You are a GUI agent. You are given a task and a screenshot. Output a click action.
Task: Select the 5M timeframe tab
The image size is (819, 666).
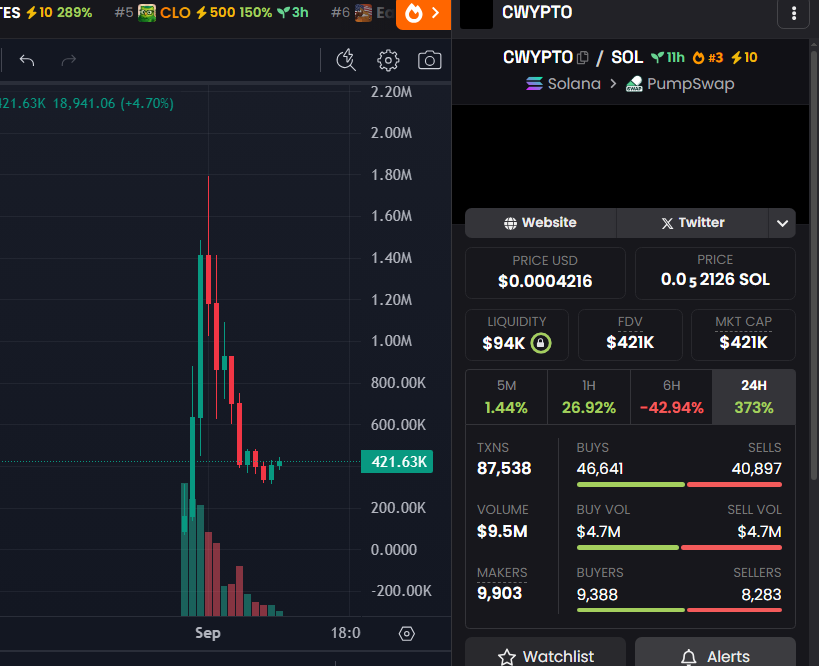tap(506, 397)
